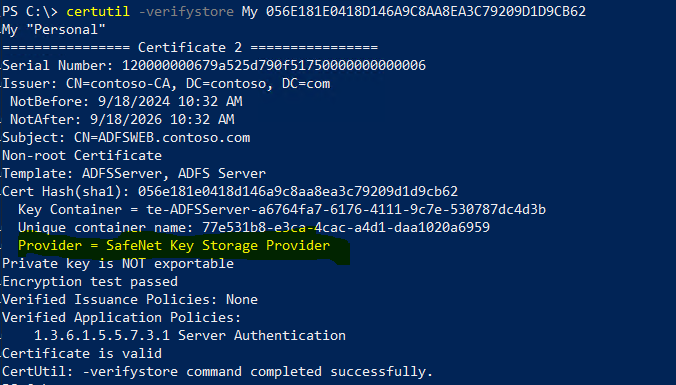Click the Unique container name value
Image resolution: width=676 pixels, height=385 pixels.
346,227
